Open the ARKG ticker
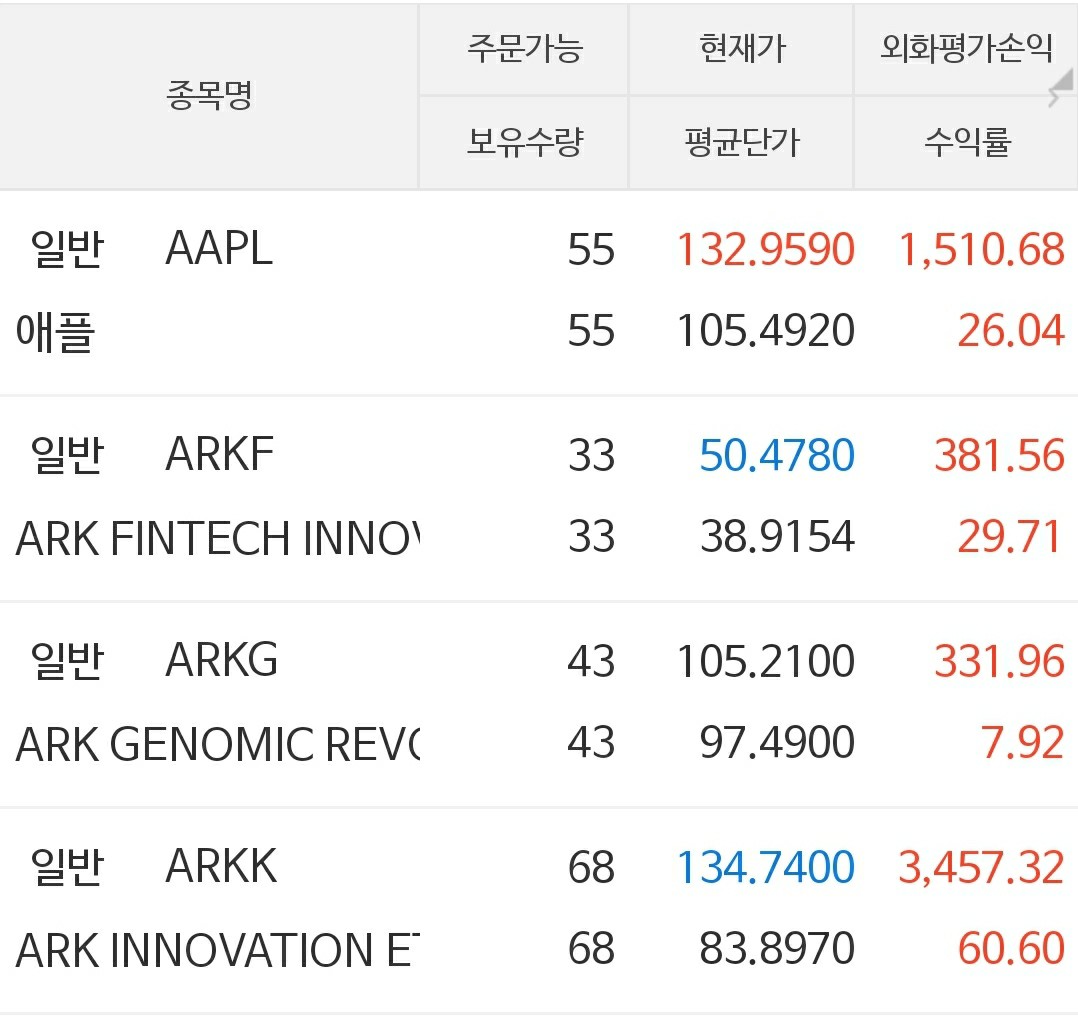 click(x=222, y=660)
